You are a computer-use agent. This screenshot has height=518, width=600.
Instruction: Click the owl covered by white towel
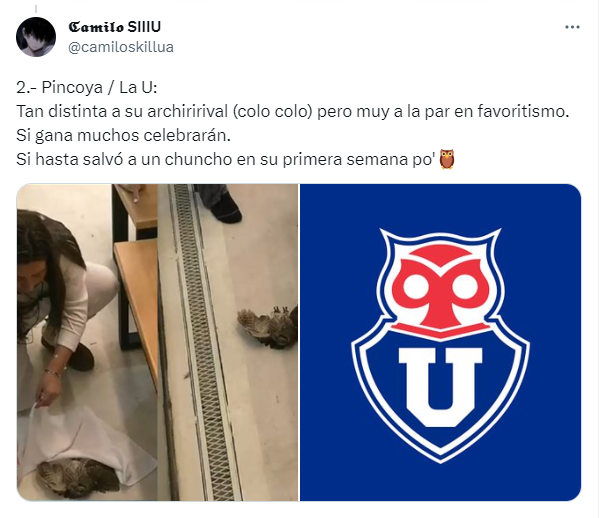pos(78,477)
